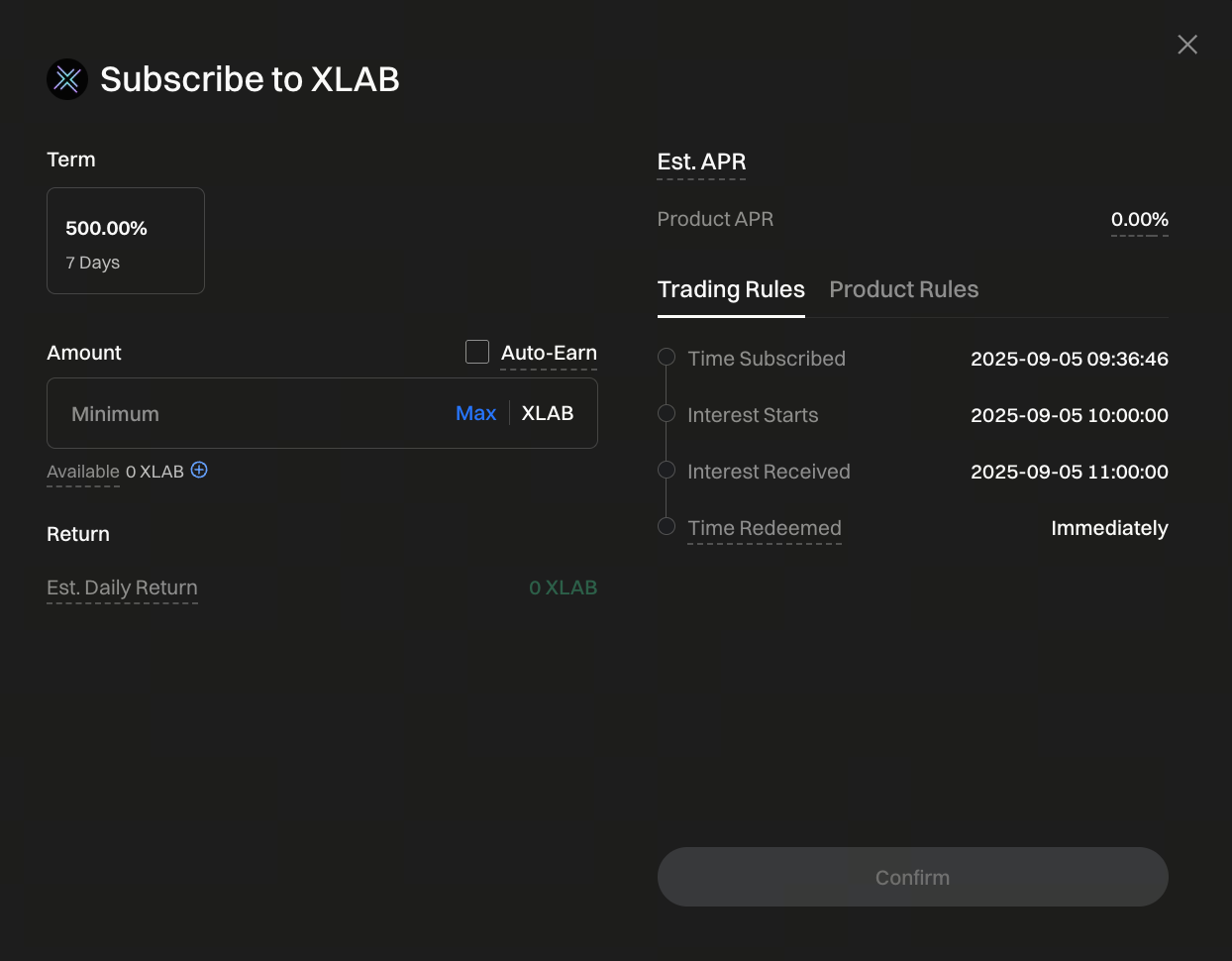Close the Subscribe to XLAB dialog
This screenshot has height=961, width=1232.
tap(1187, 45)
